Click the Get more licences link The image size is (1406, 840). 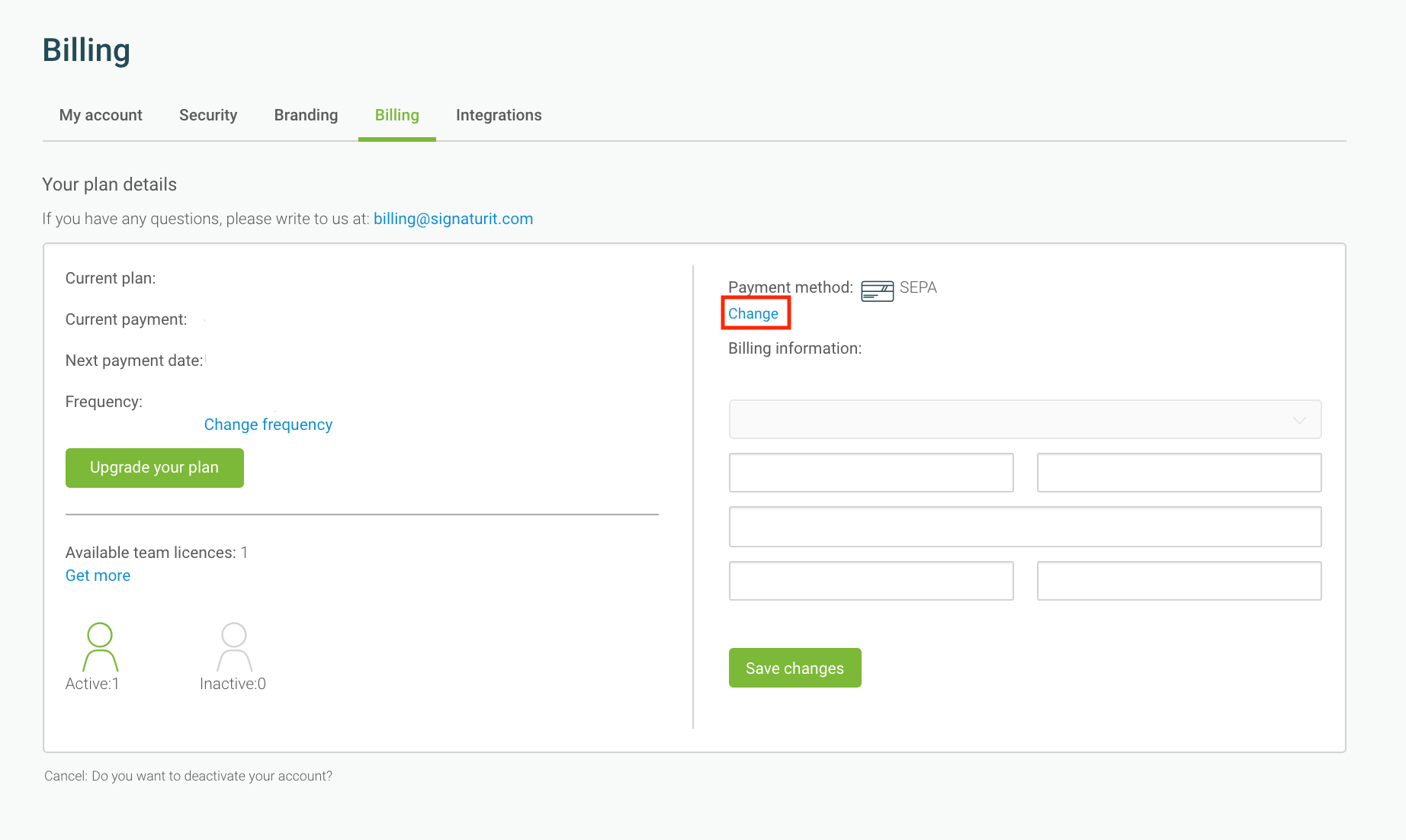(x=98, y=575)
